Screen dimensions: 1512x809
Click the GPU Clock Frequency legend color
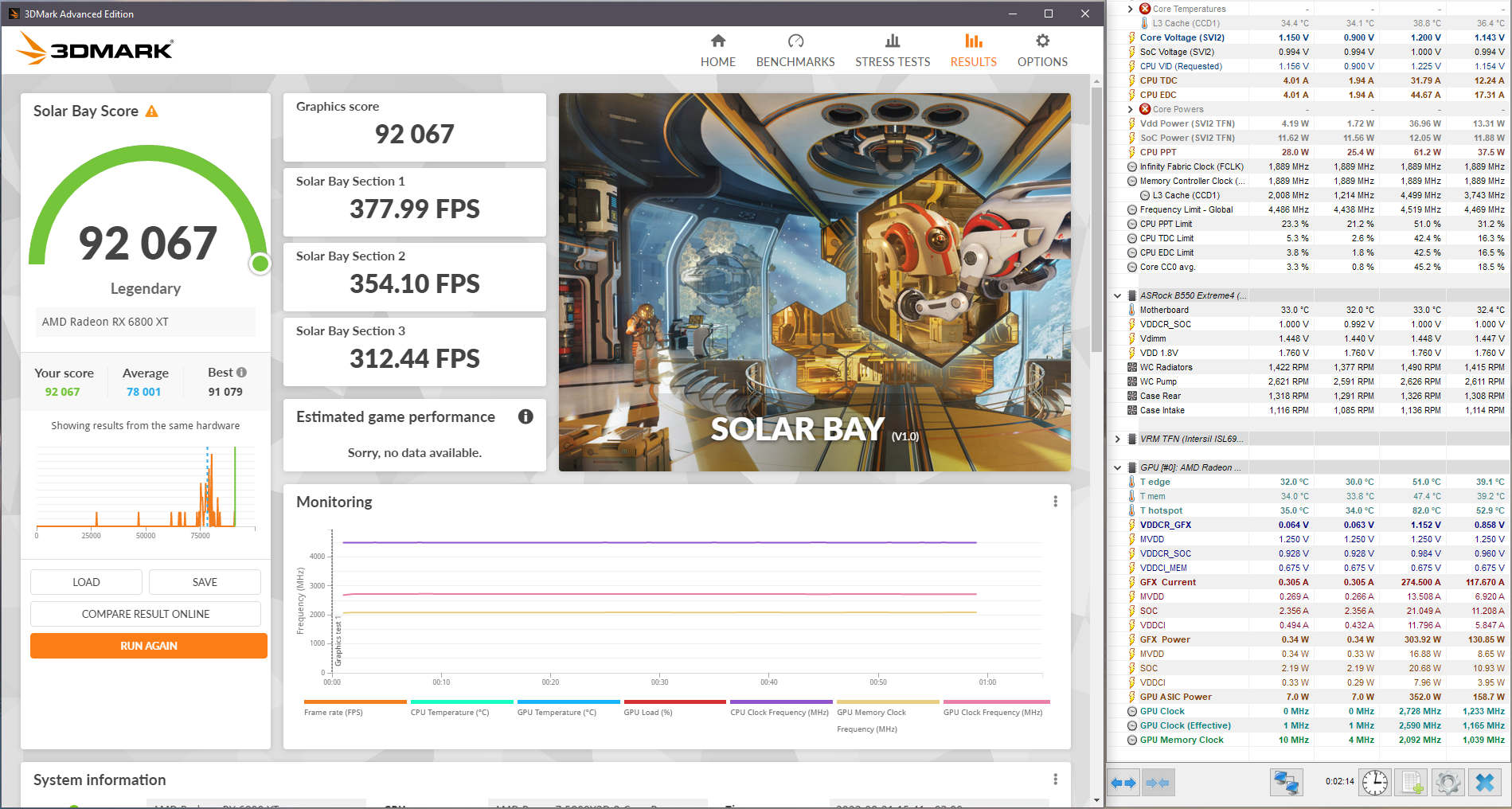pyautogui.click(x=997, y=702)
